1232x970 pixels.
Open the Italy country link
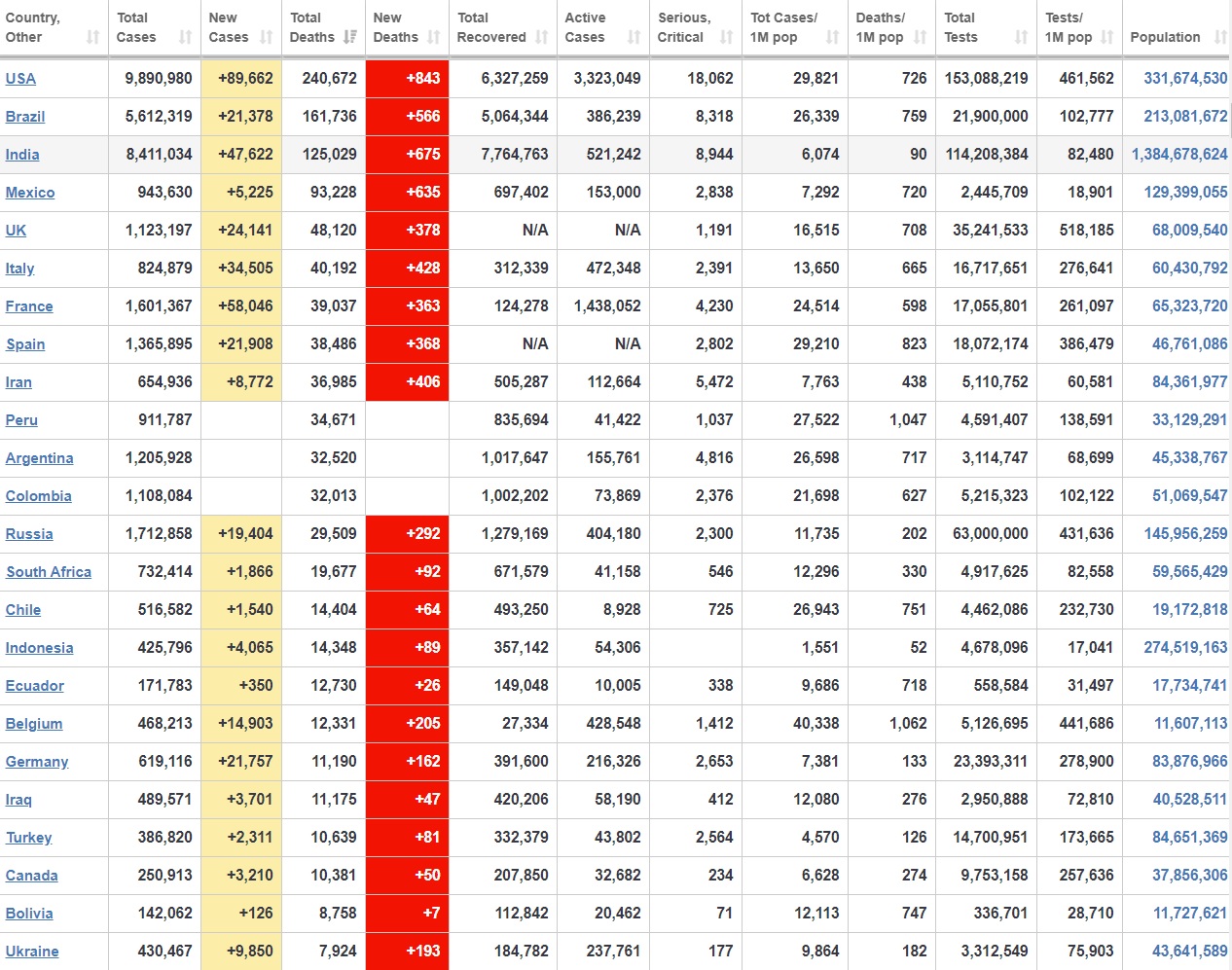pos(19,269)
